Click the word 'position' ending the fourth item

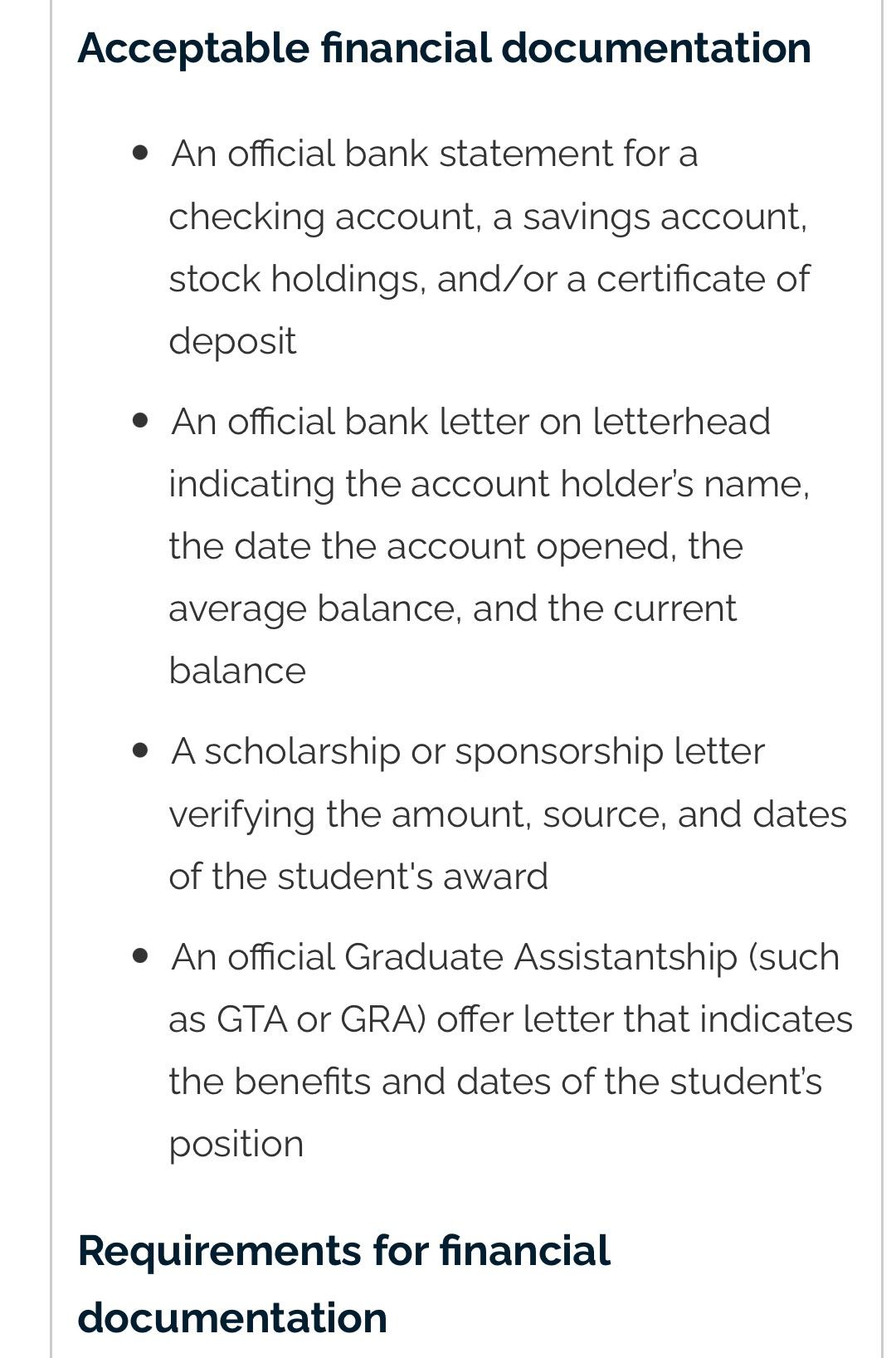[x=236, y=1144]
